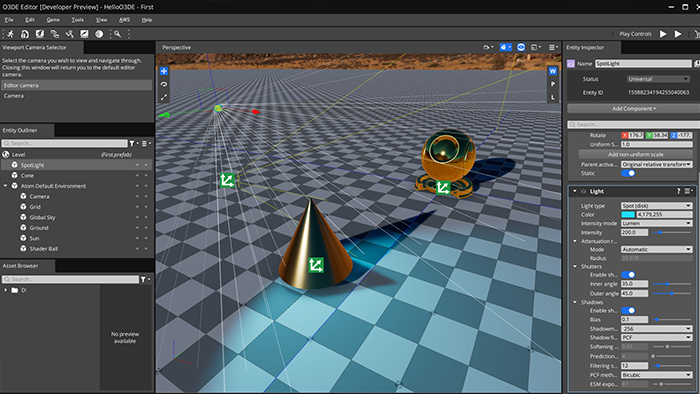Toggle the viewport helpers eye icon

click(521, 47)
